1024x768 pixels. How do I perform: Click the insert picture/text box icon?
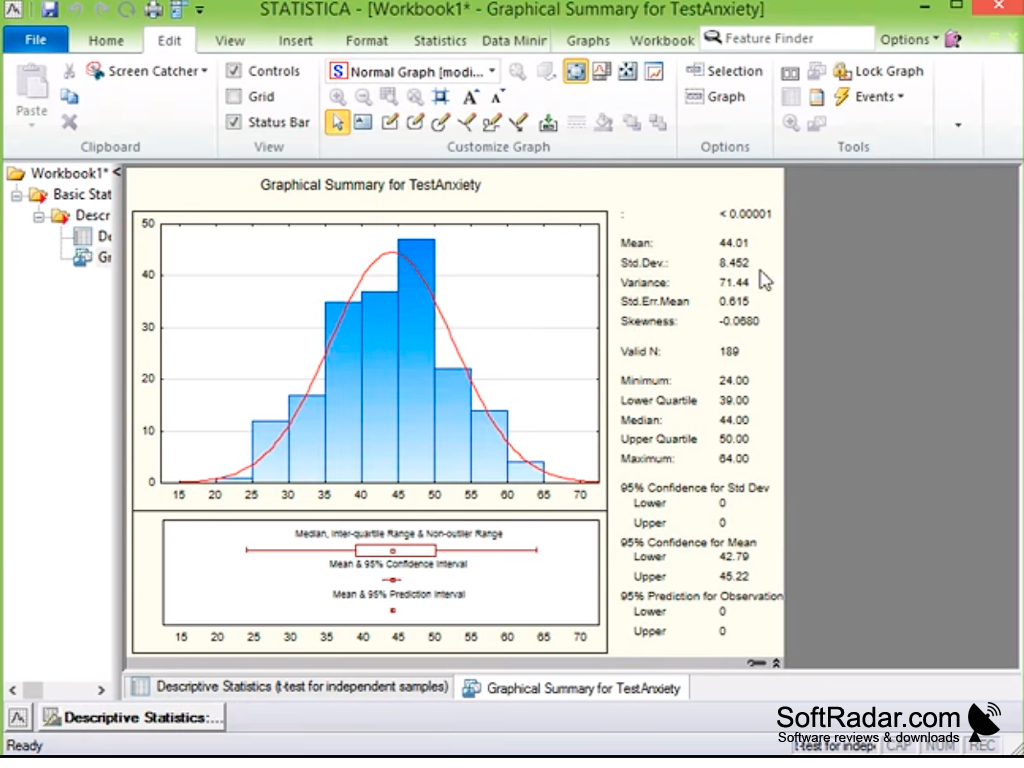coord(363,122)
